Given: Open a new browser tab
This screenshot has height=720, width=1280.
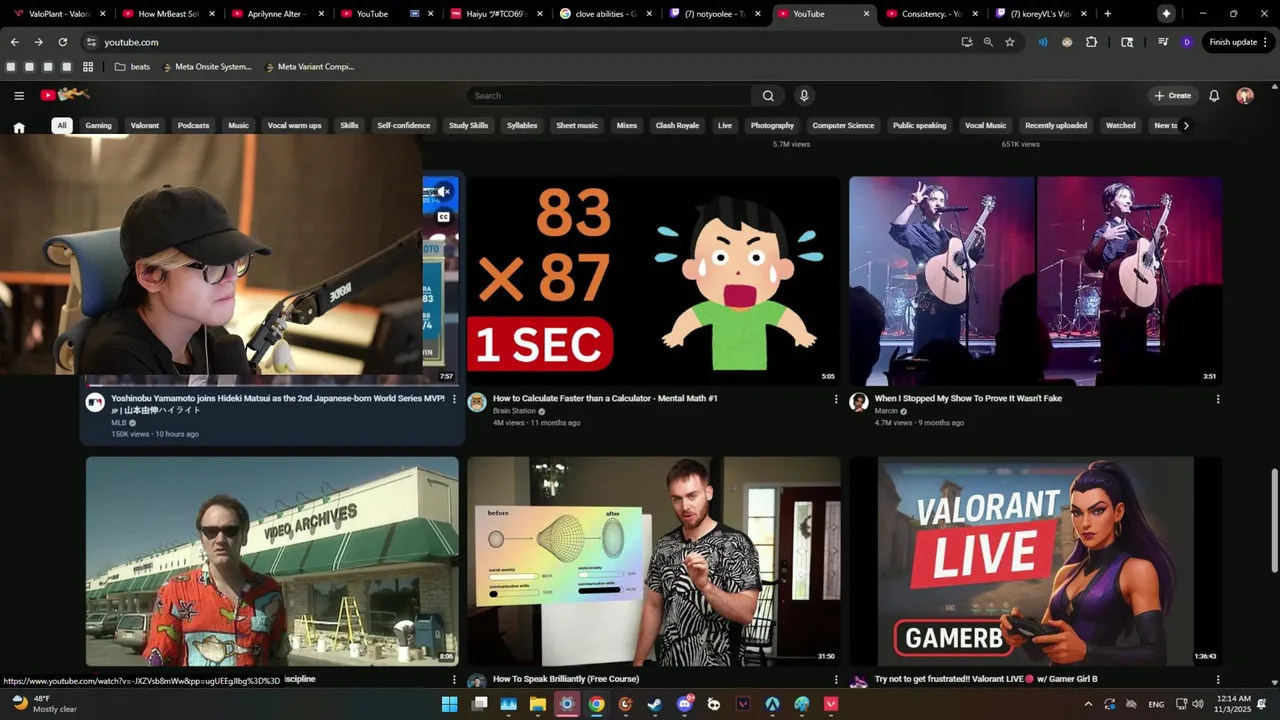Looking at the screenshot, I should click(1107, 14).
